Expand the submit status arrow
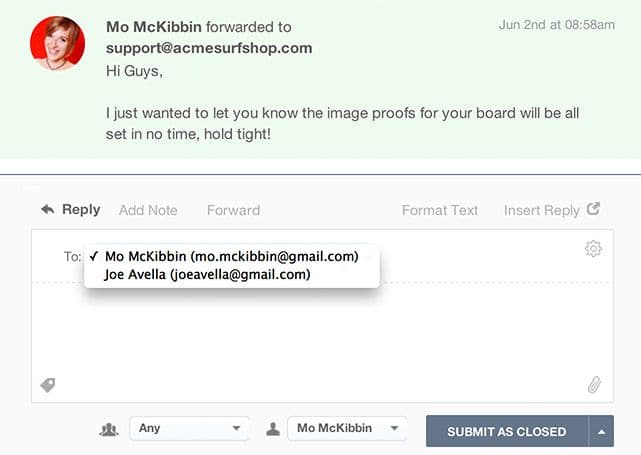Viewport: 641px width, 455px height. point(602,432)
